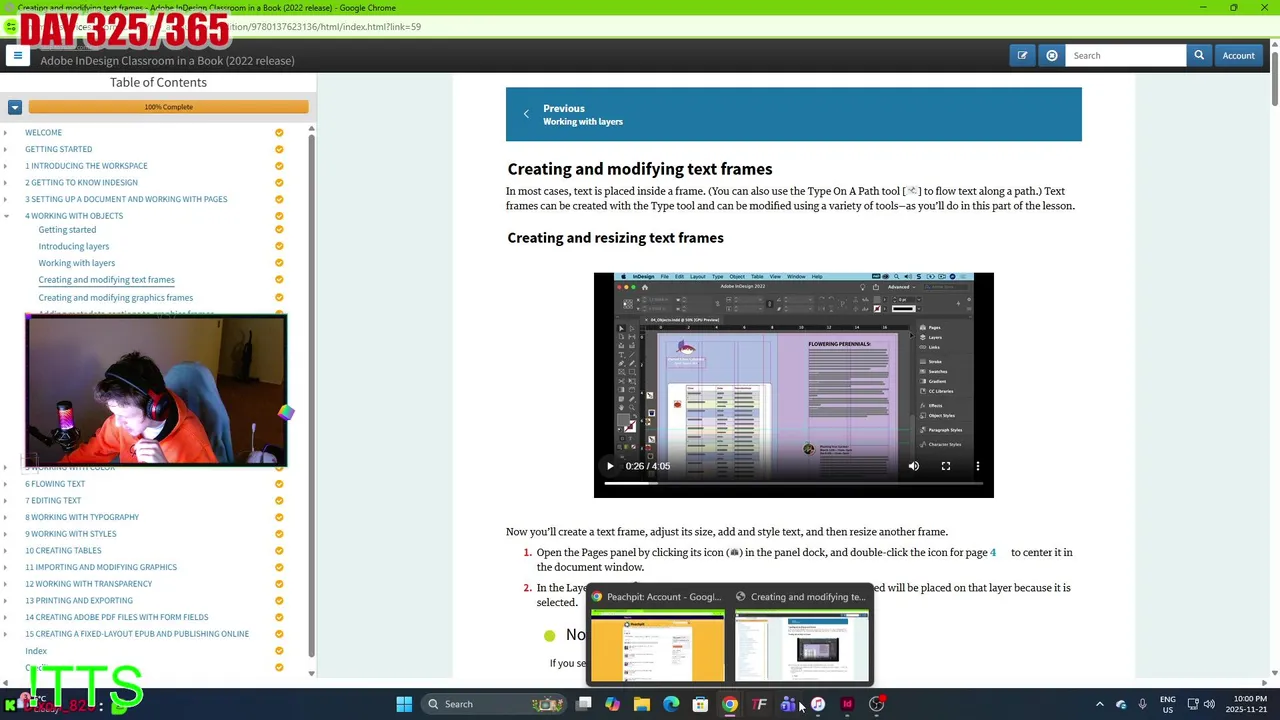
Task: Toggle checkmark for 2 Getting to Know InDesign
Action: pyautogui.click(x=279, y=183)
